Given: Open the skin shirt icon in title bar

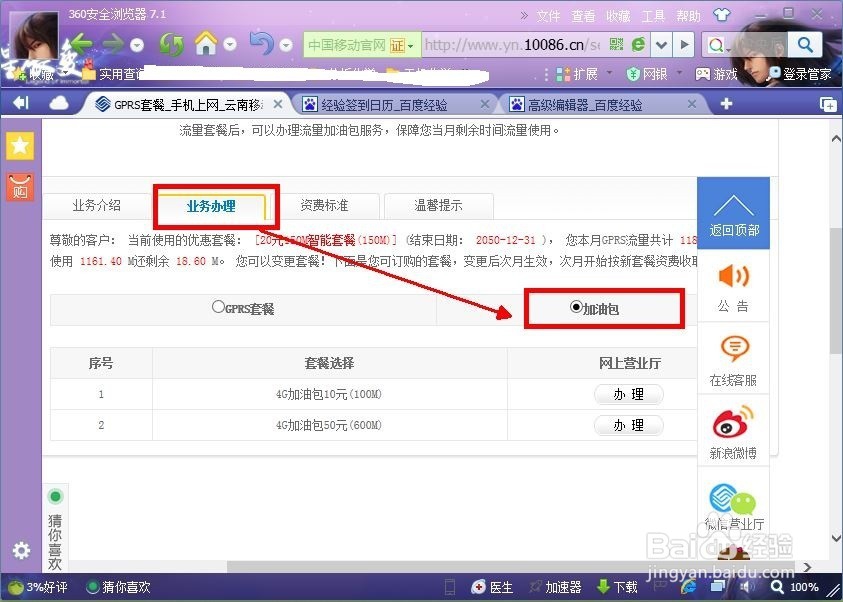Looking at the screenshot, I should tap(721, 15).
